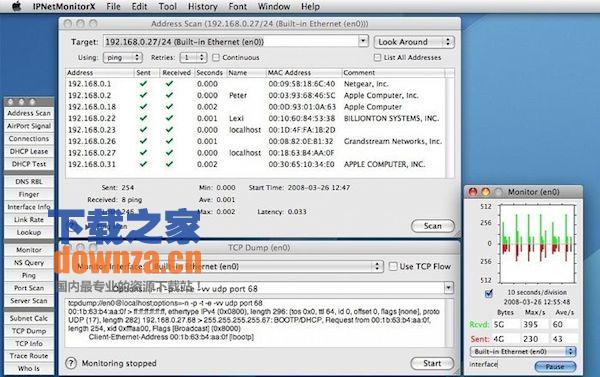Open the Font menu
The image size is (600, 377).
click(238, 7)
